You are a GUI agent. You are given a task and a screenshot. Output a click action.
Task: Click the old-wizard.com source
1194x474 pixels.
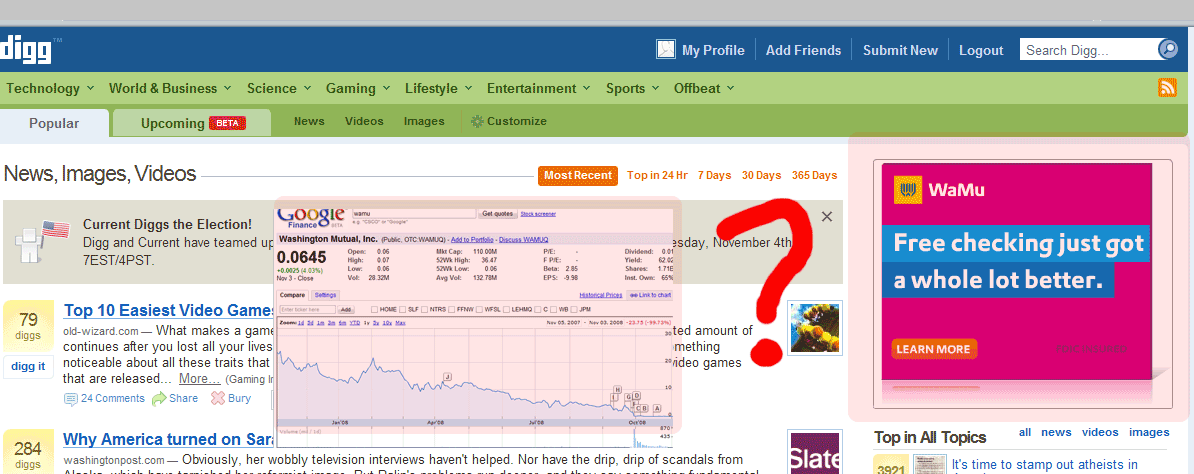tap(101, 331)
